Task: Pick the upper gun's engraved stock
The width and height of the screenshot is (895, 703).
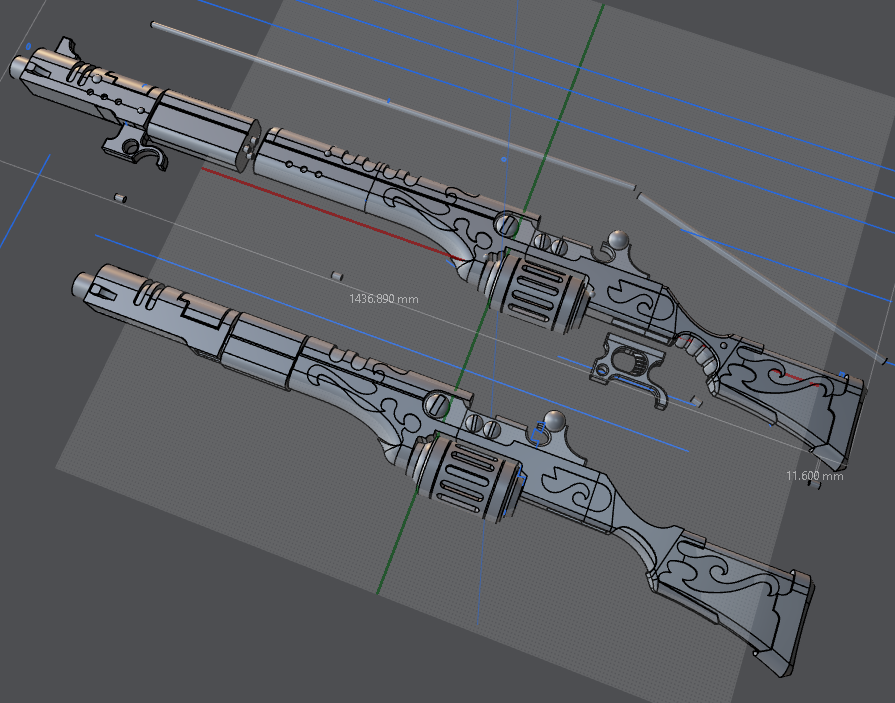Action: [x=791, y=399]
